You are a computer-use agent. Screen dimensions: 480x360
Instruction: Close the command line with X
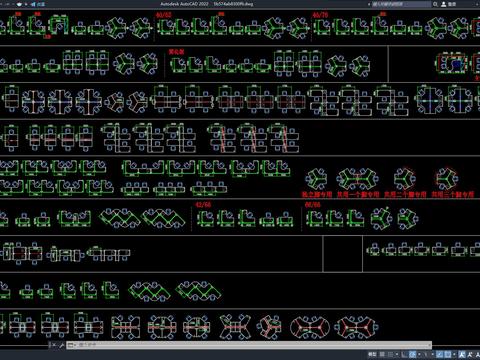[54, 345]
